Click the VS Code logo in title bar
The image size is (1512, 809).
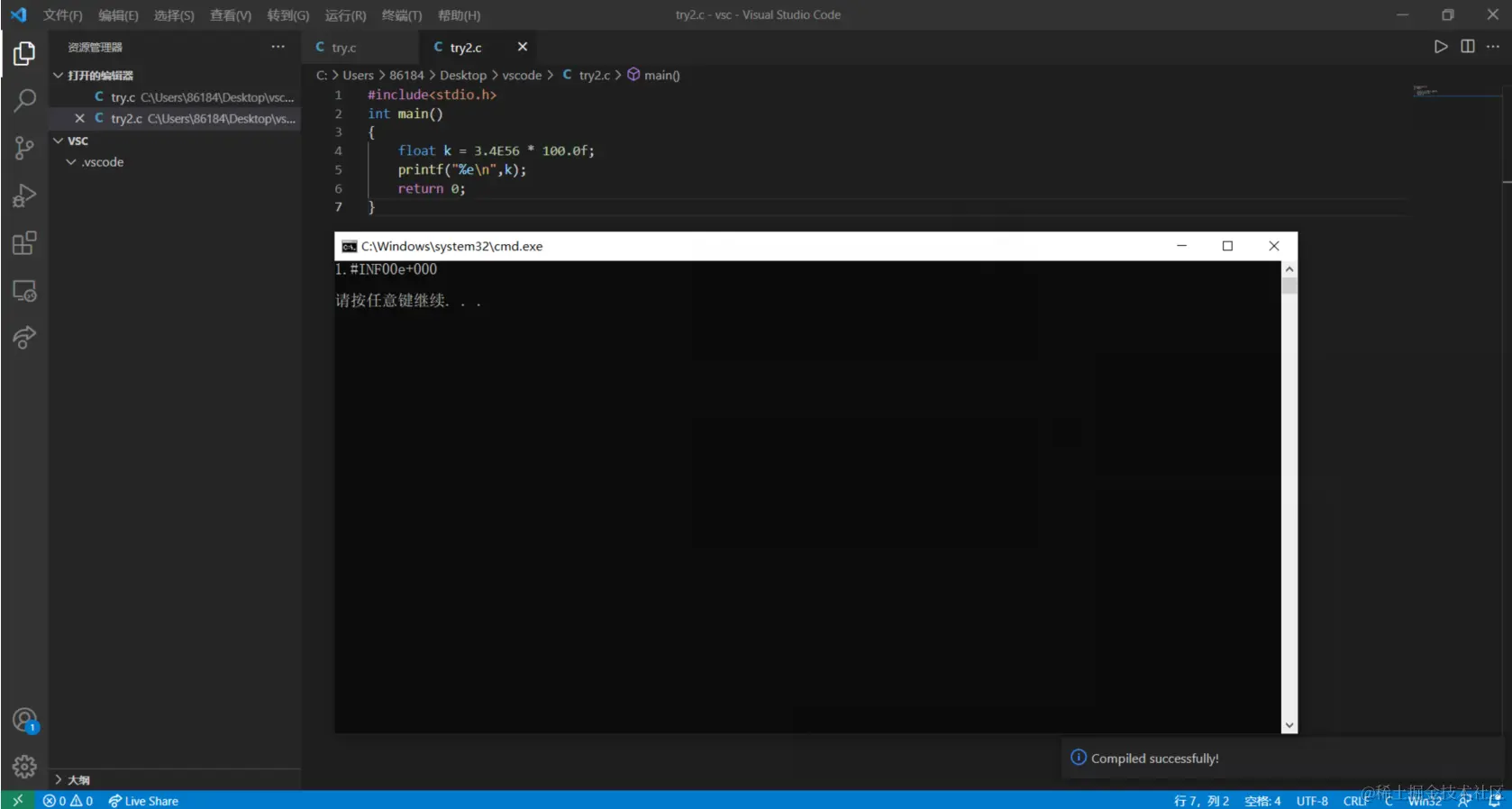(x=18, y=14)
